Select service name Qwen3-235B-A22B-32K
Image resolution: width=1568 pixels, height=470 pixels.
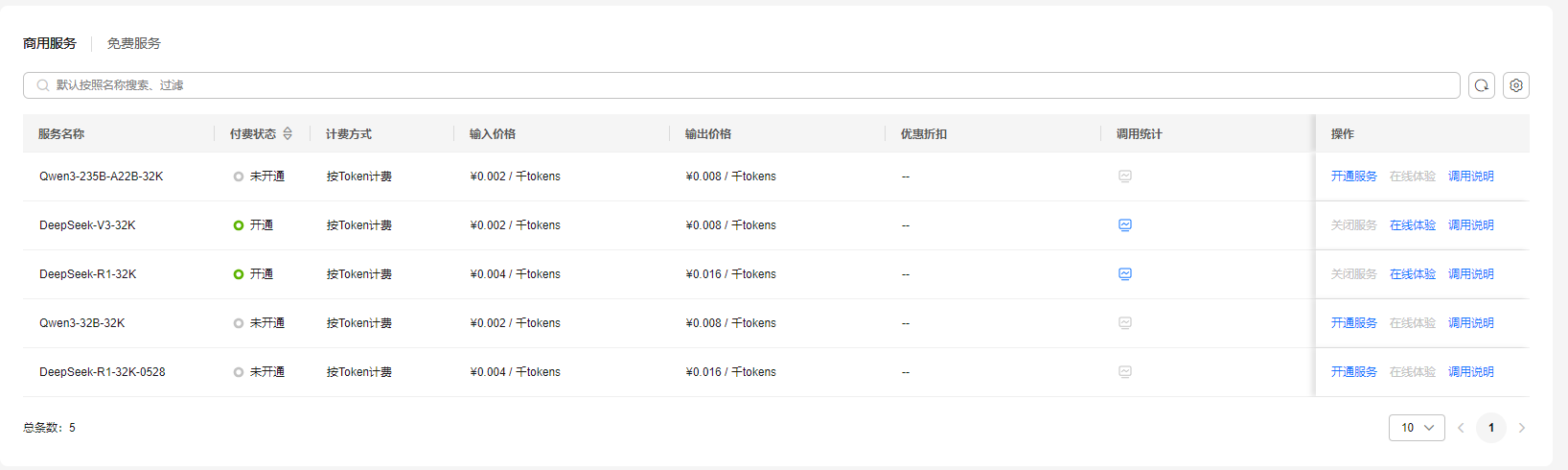[102, 176]
